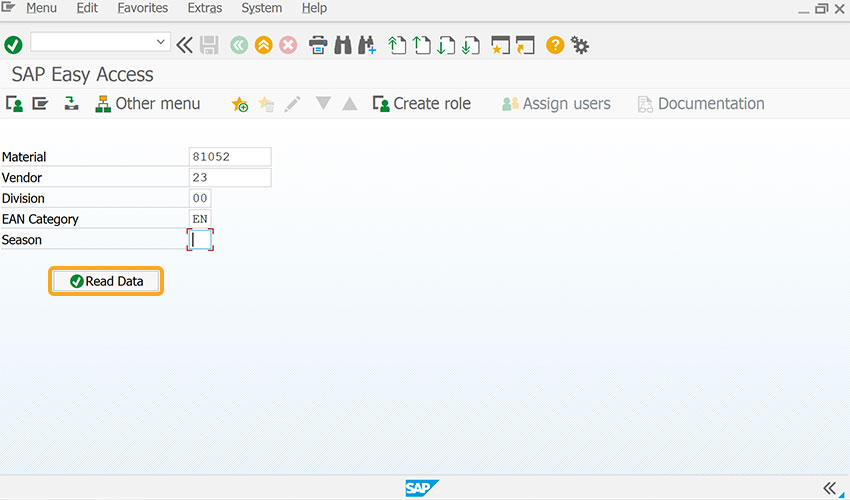Click Add to Favorites star icon
The height and width of the screenshot is (500, 850).
click(x=240, y=104)
